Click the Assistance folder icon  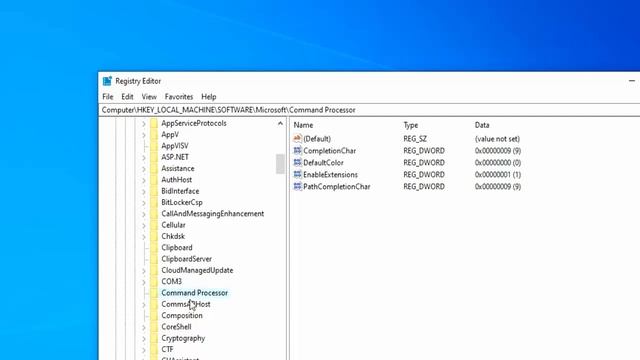(x=154, y=168)
